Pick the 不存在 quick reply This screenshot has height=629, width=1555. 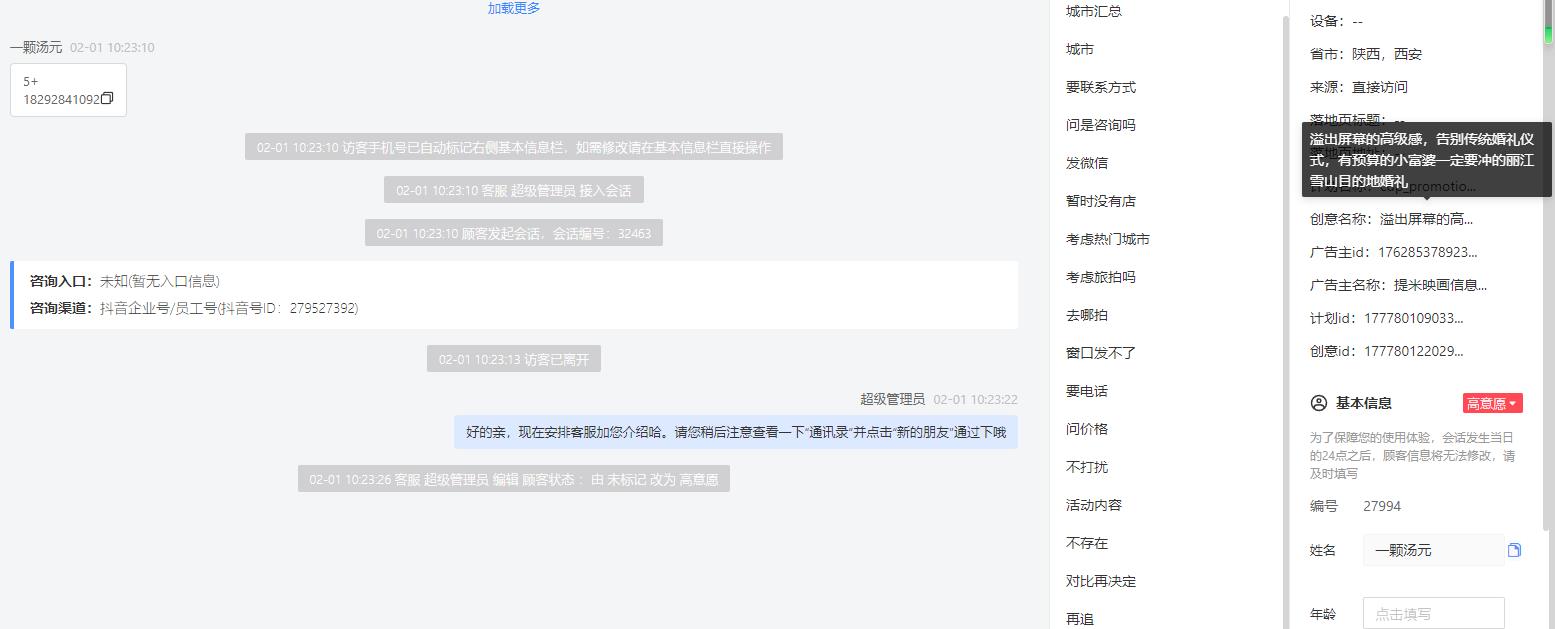click(1087, 543)
